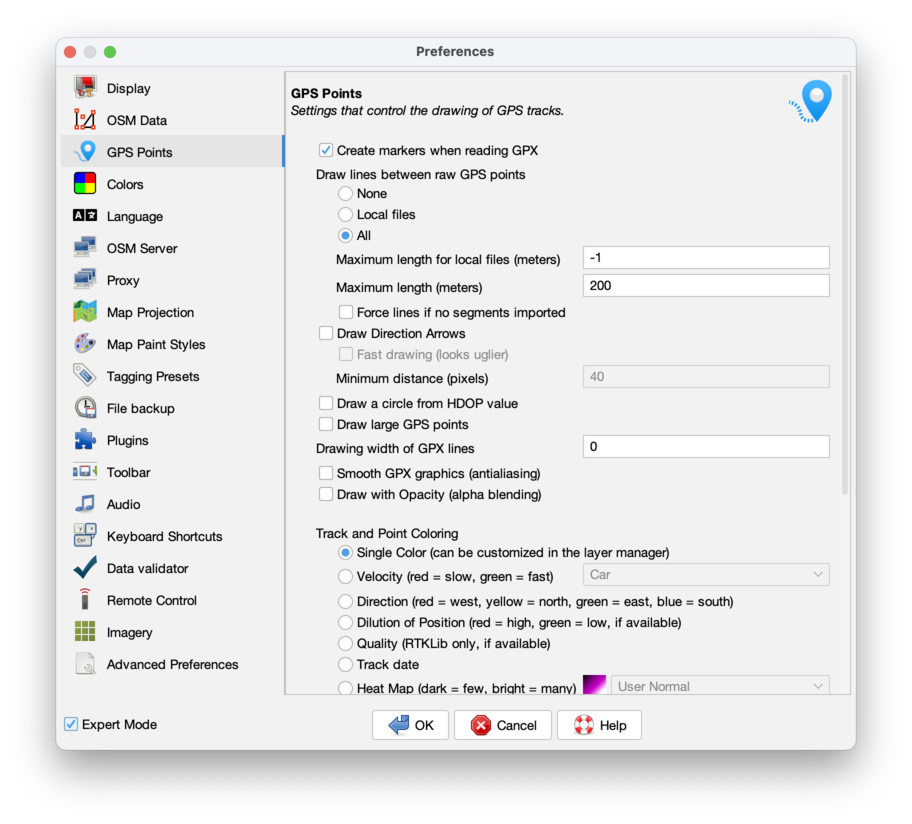Uncheck Create markers when reading GPX

click(x=326, y=150)
